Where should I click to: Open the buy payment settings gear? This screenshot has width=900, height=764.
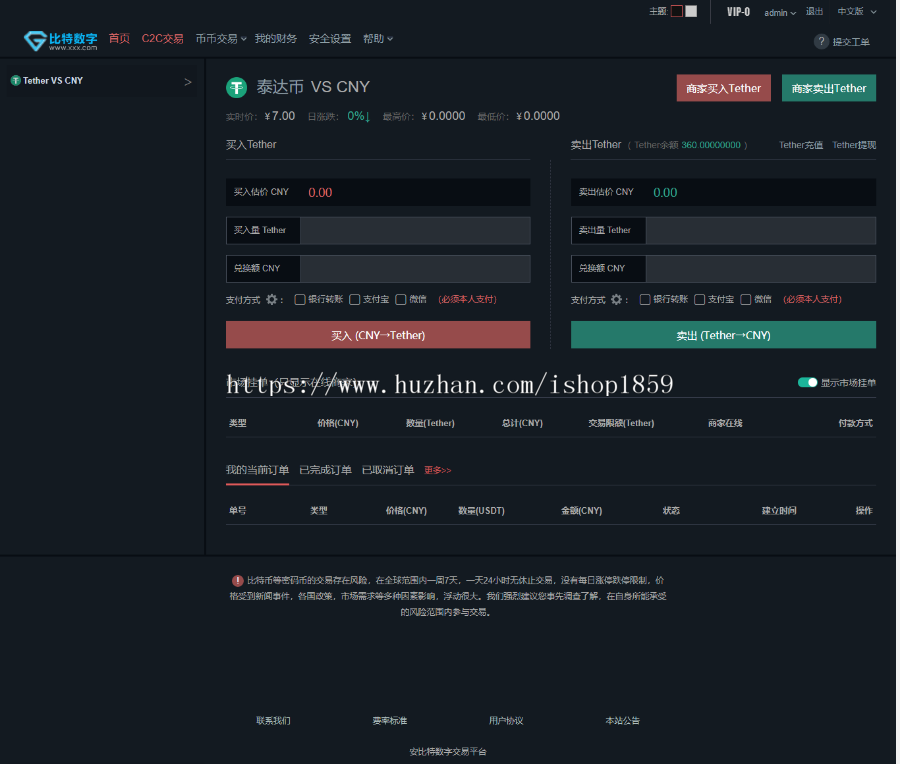(x=271, y=299)
